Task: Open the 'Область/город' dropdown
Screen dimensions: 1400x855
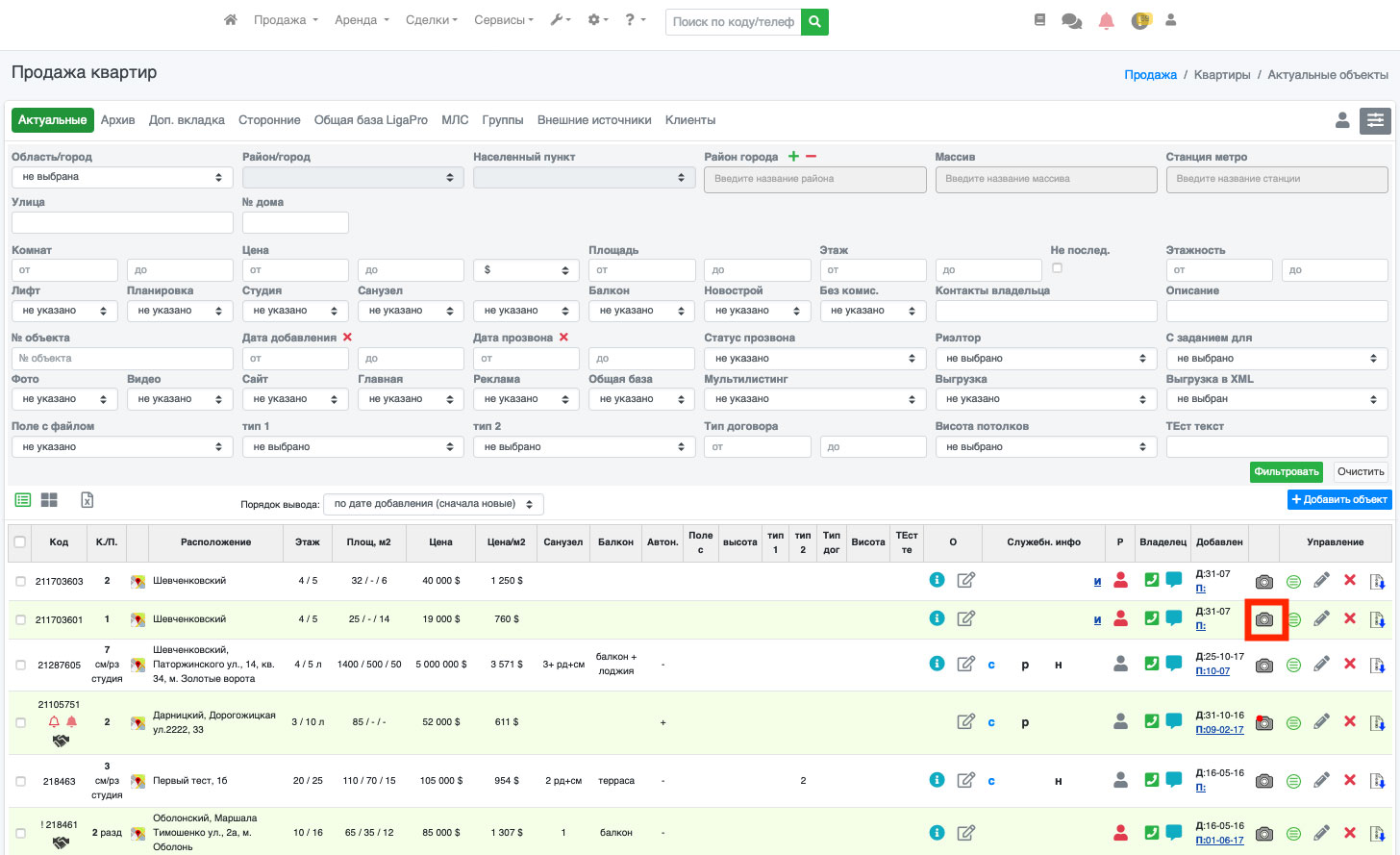Action: tap(122, 177)
